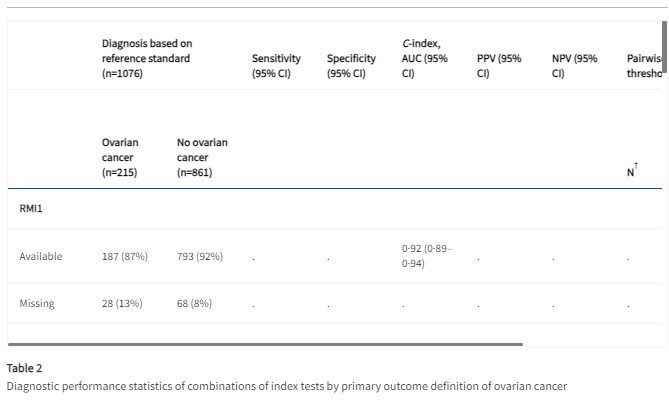Select the Sensitivity (95% CI) column header
The height and width of the screenshot is (402, 669).
276,66
